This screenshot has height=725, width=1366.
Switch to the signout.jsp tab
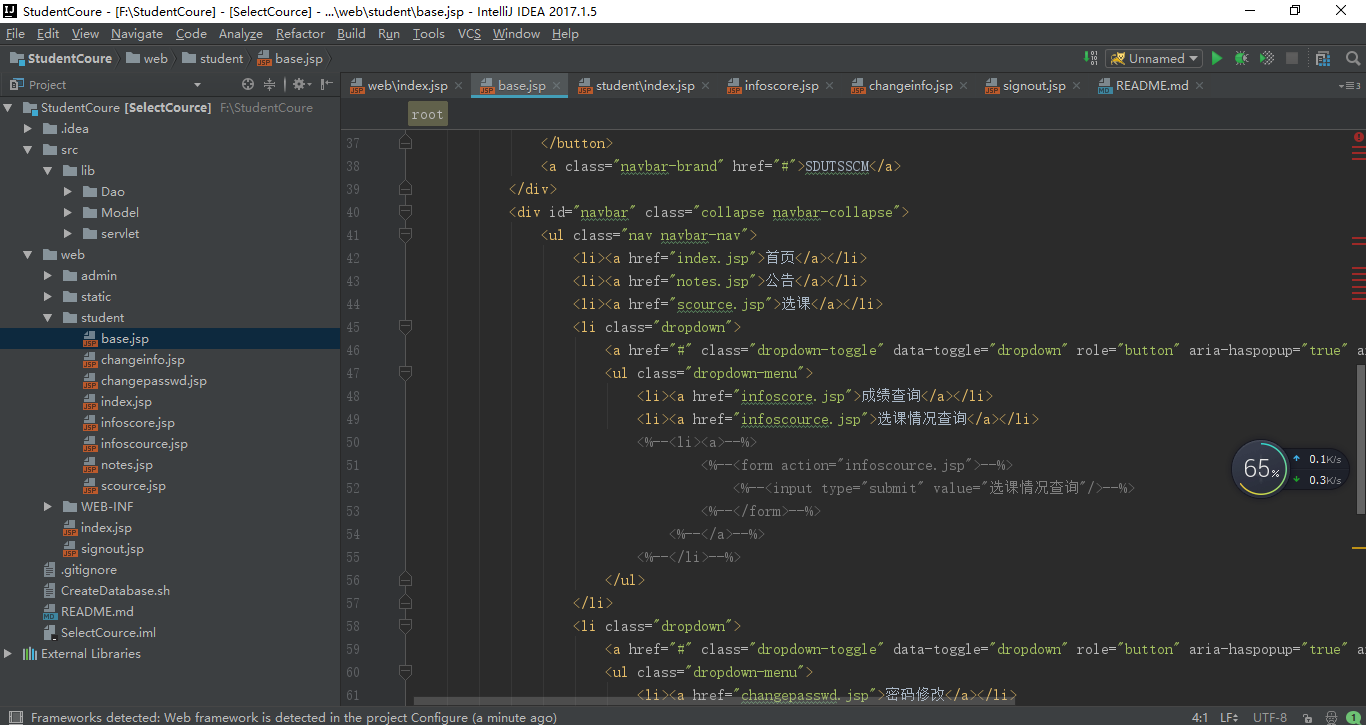click(x=1033, y=86)
